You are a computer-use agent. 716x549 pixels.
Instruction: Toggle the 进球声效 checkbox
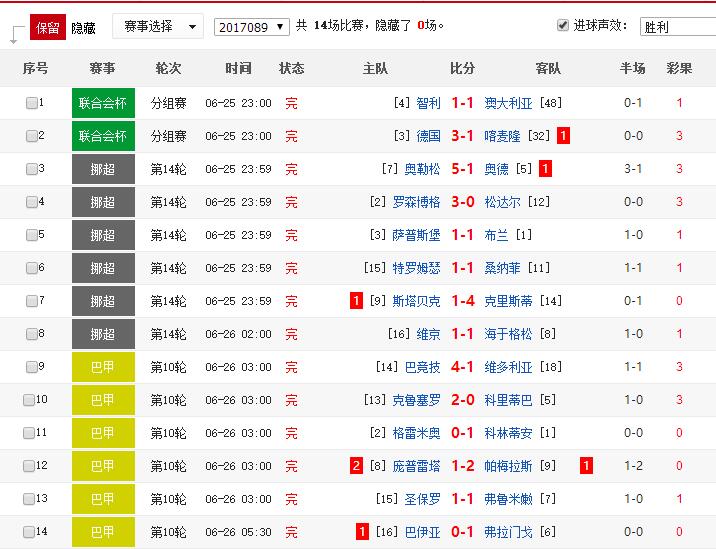pyautogui.click(x=562, y=25)
